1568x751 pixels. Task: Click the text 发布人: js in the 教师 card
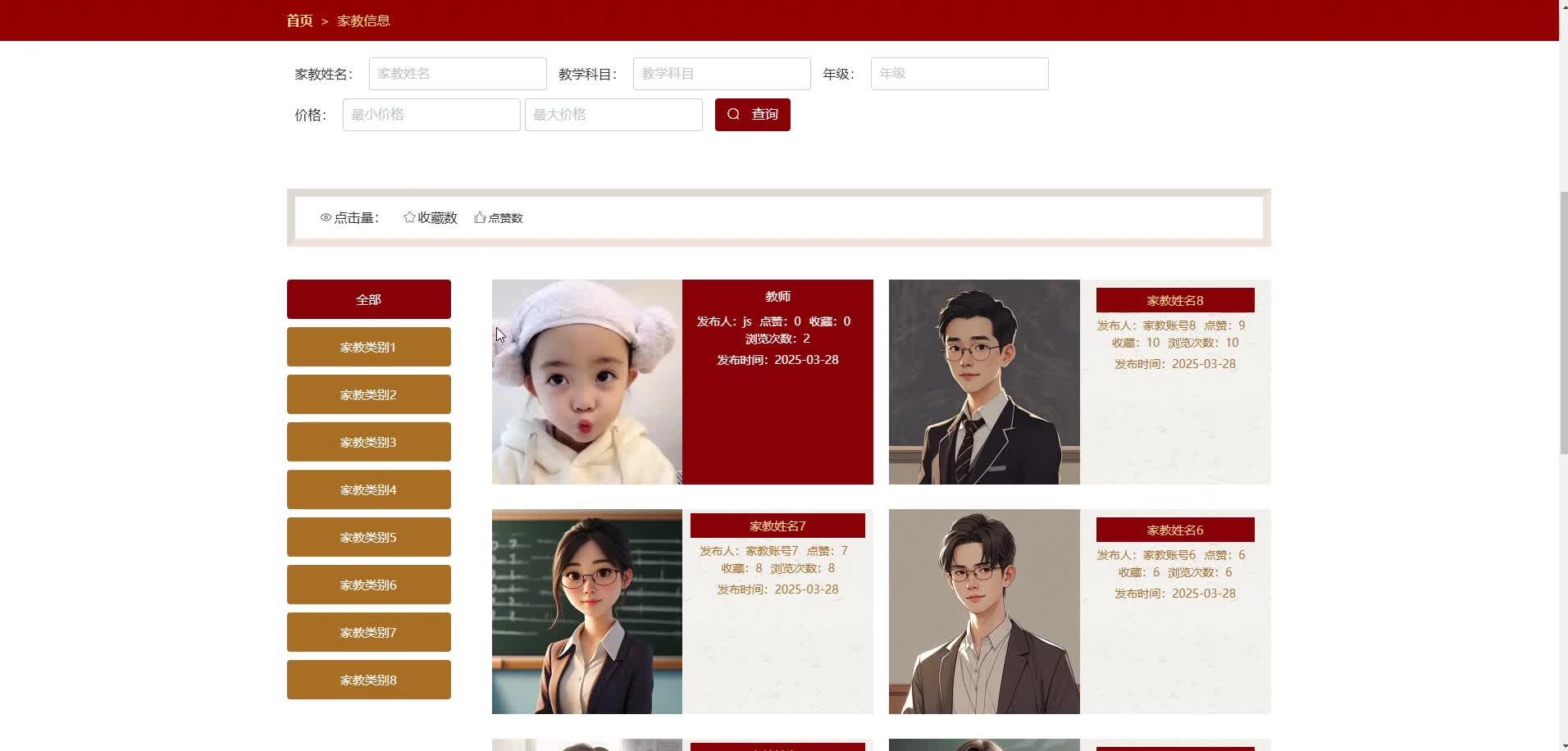(x=724, y=321)
